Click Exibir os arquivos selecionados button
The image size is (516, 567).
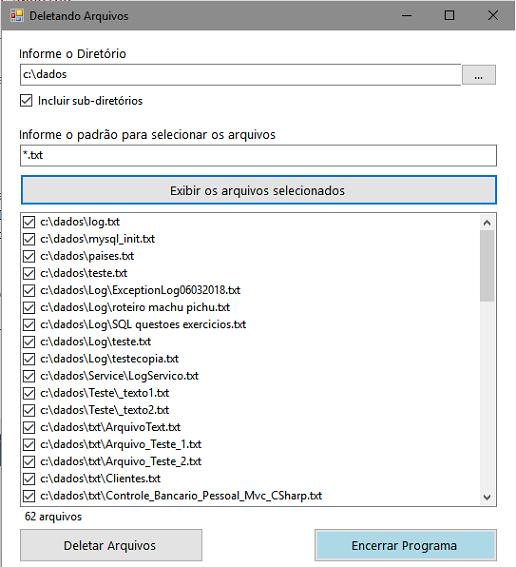[x=258, y=190]
